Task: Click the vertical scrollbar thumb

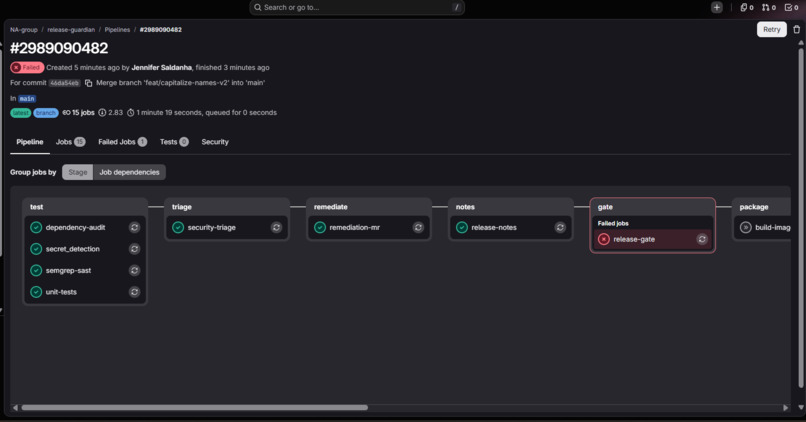Action: (801, 216)
